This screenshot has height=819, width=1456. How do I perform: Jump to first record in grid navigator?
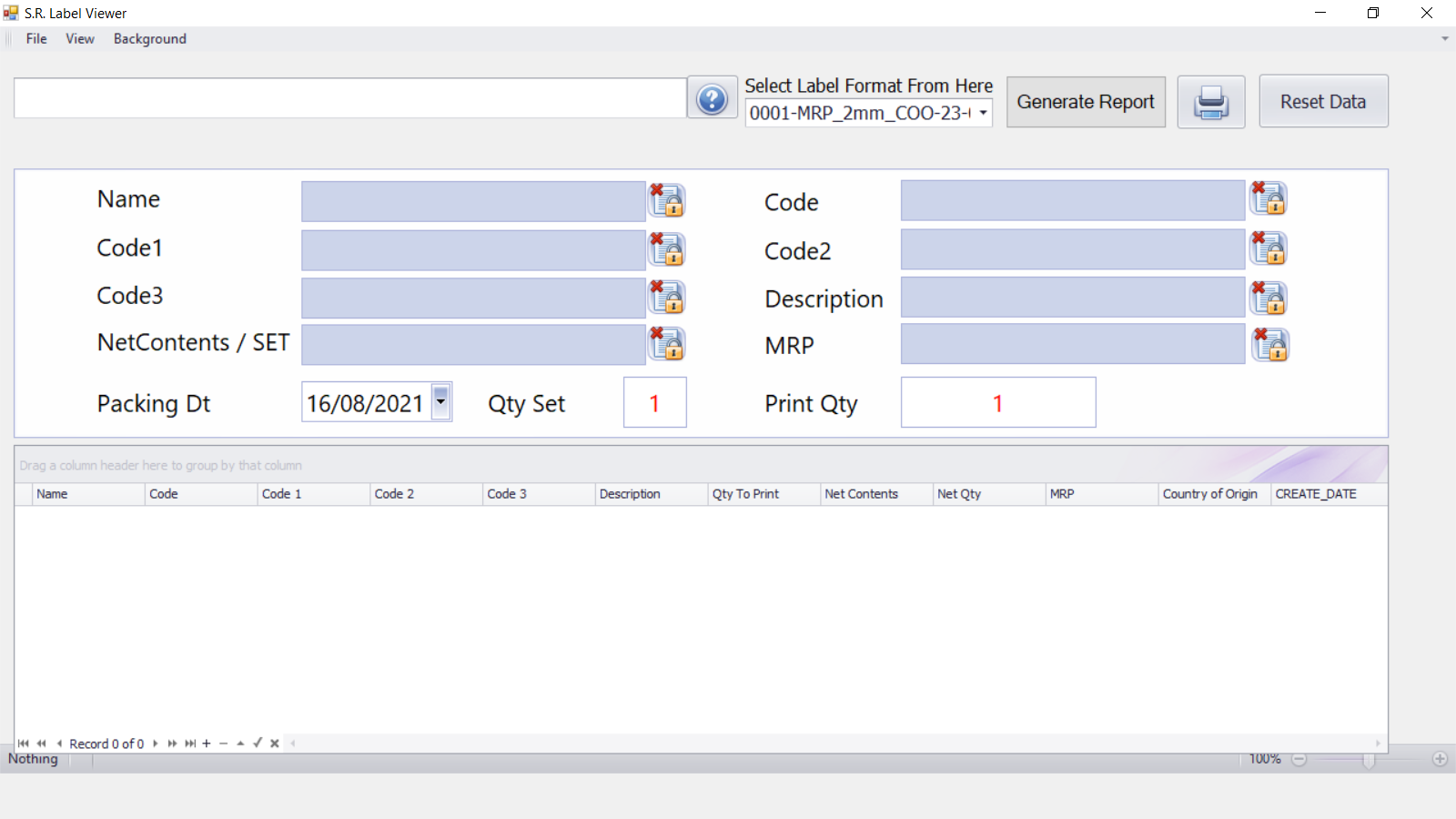coord(23,743)
